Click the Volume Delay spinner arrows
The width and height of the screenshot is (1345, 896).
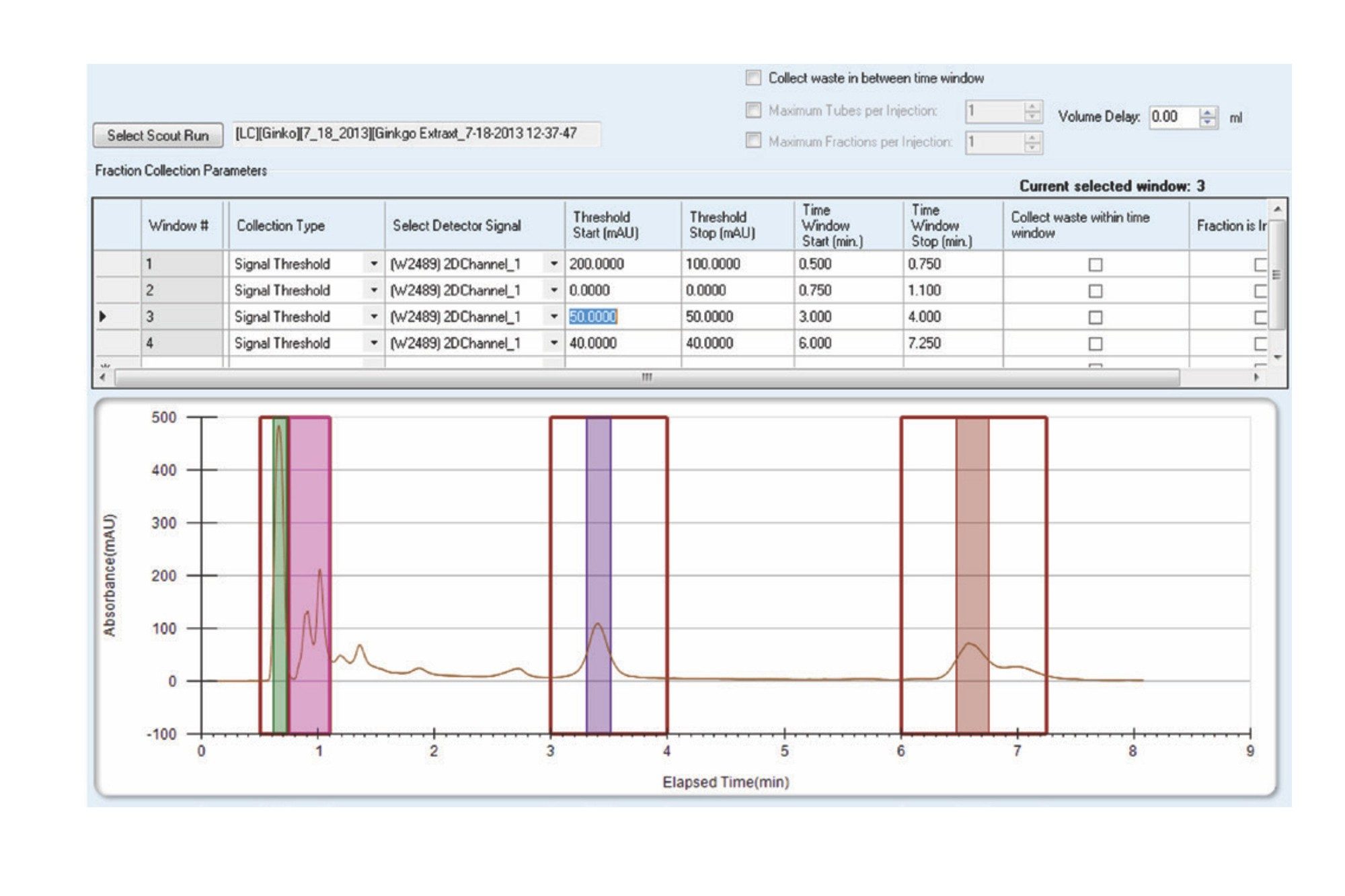point(1208,117)
